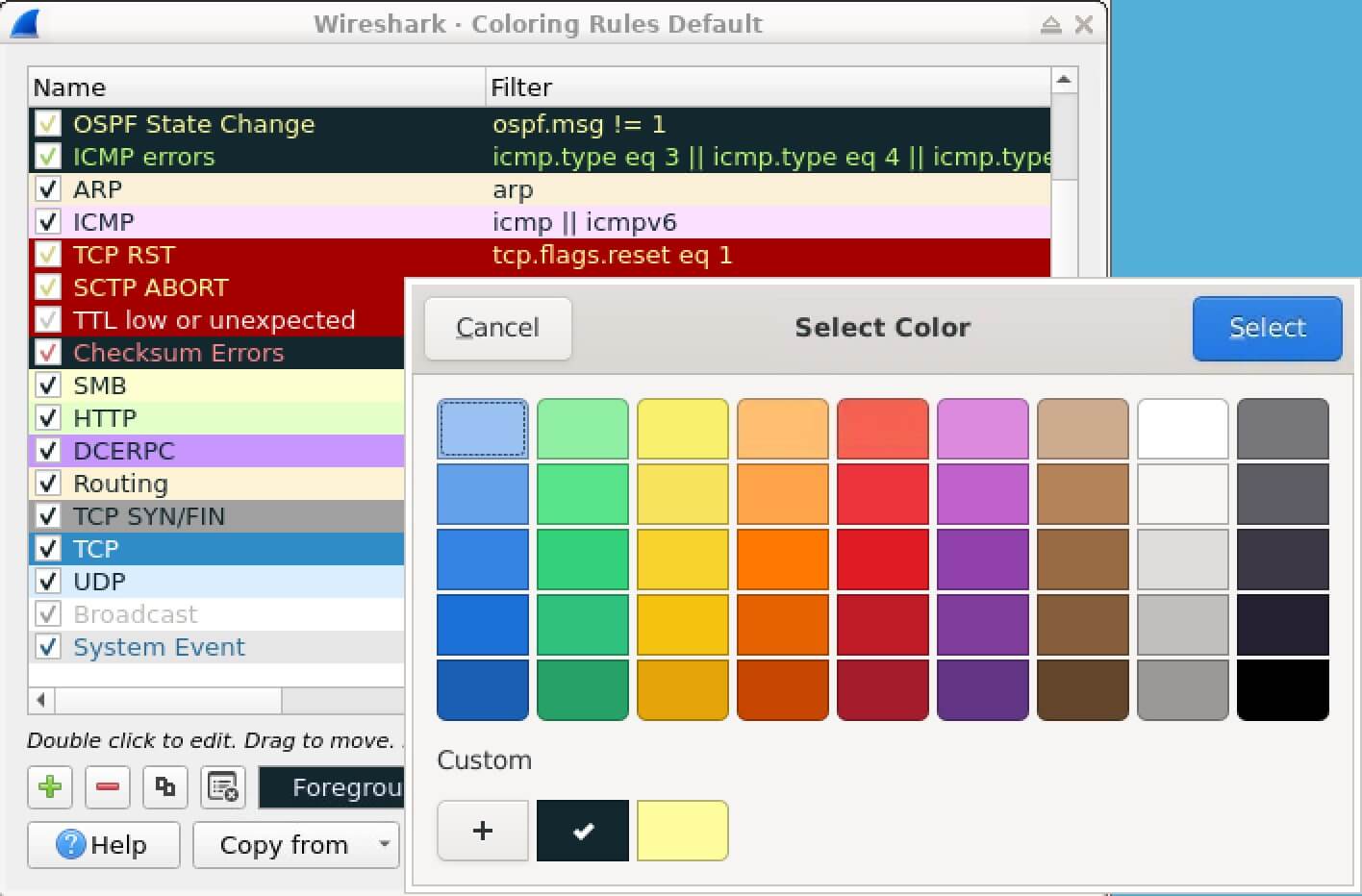Click the filter text 'ospf.msg != 1'

[579, 124]
